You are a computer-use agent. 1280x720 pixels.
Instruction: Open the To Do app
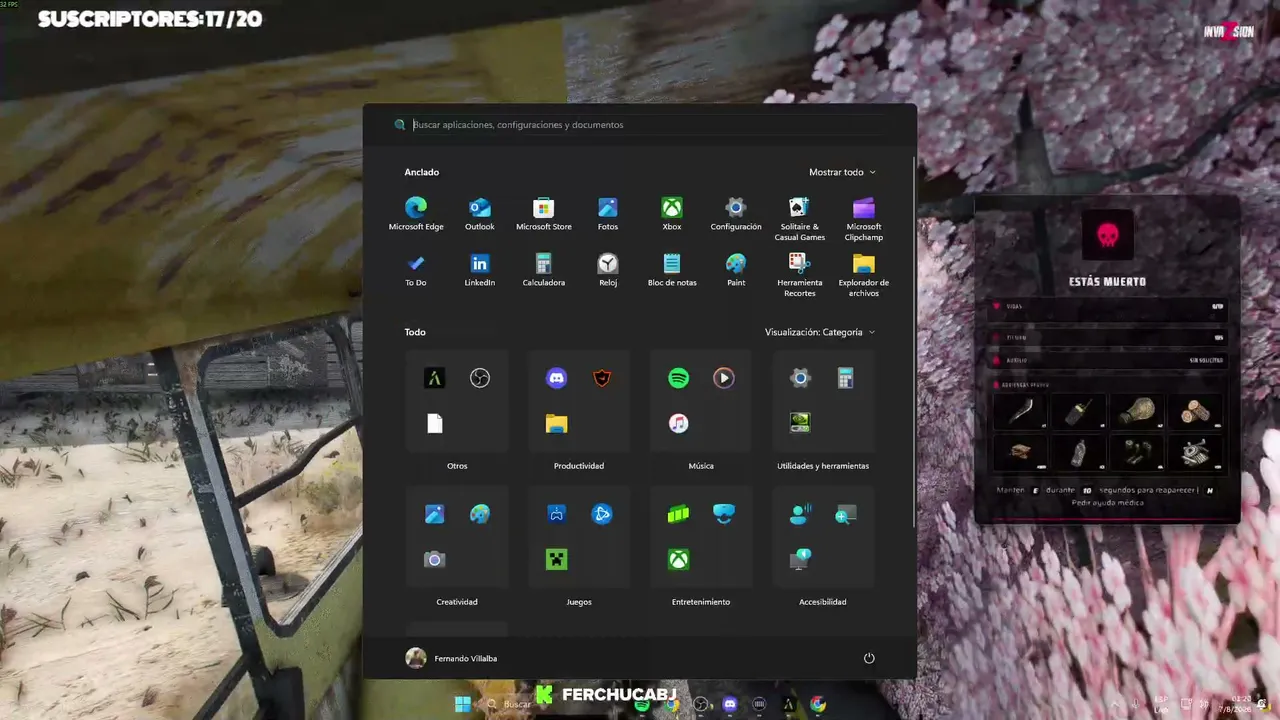click(x=416, y=270)
